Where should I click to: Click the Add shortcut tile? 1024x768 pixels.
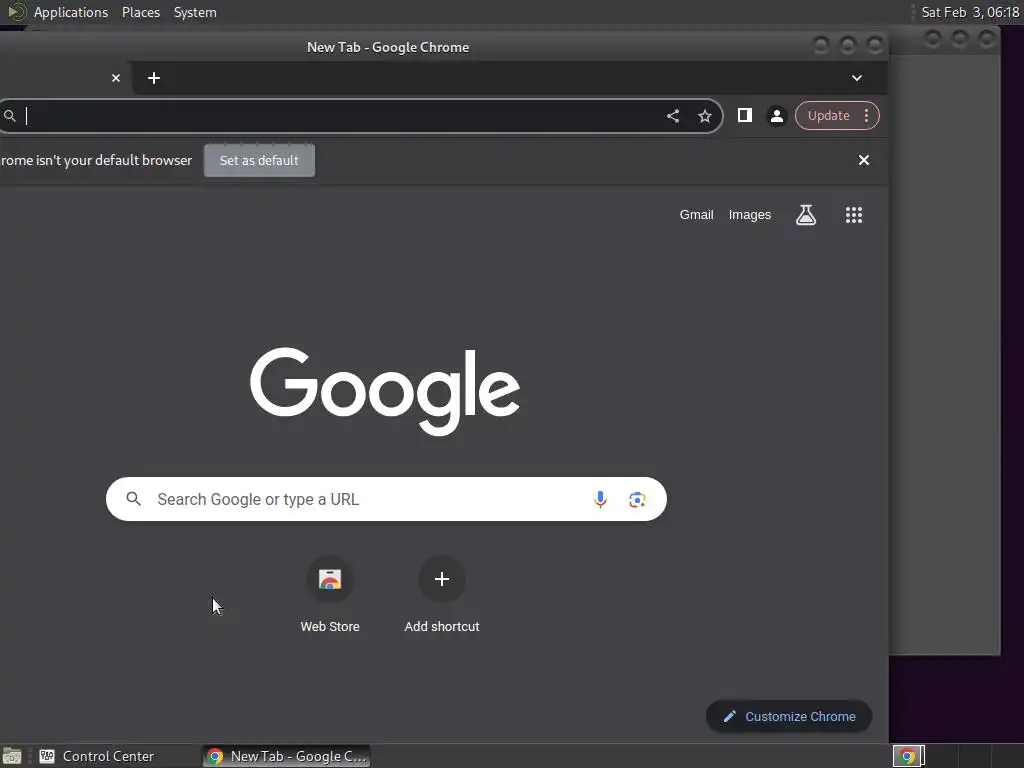[x=441, y=579]
